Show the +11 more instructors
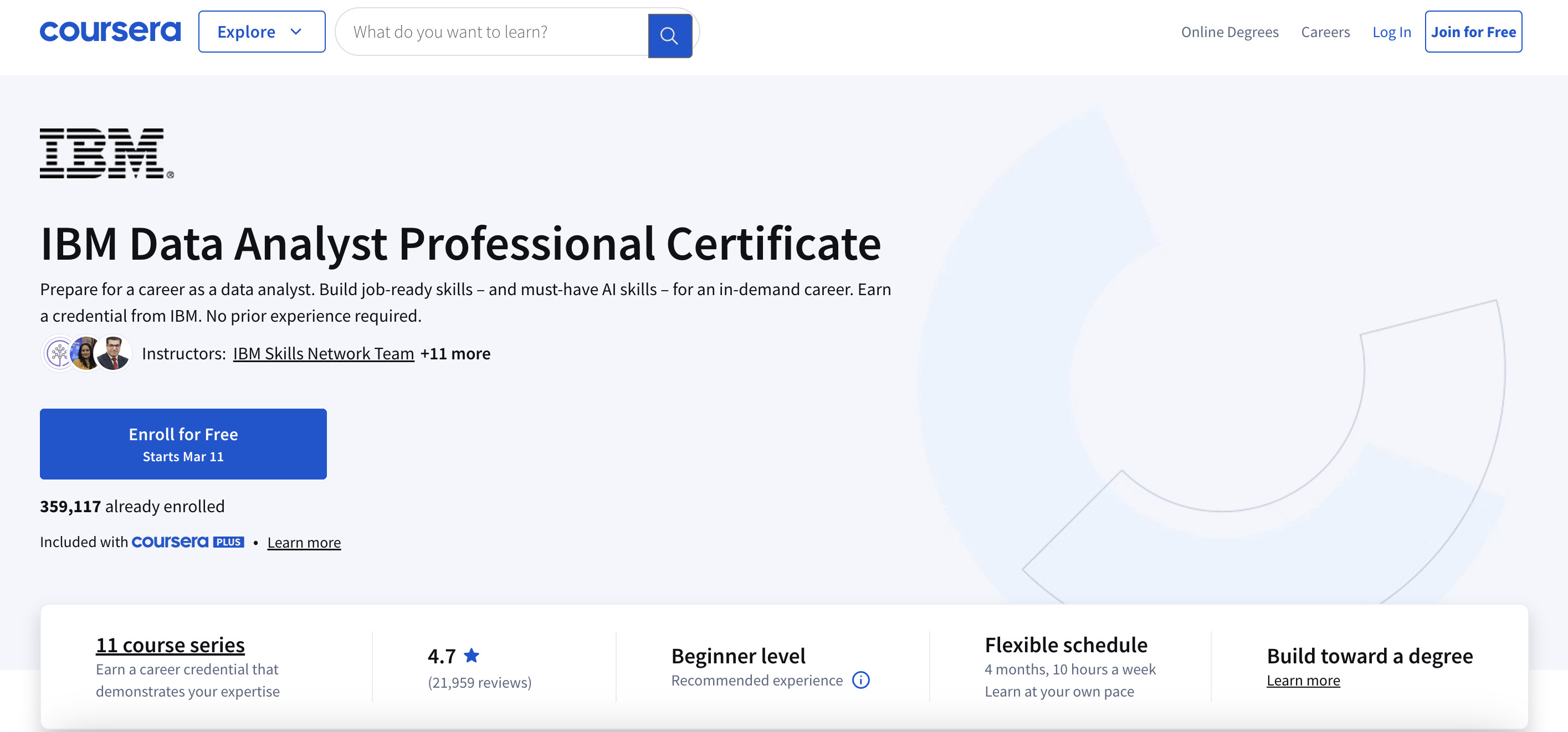Viewport: 1568px width, 732px height. [x=455, y=353]
